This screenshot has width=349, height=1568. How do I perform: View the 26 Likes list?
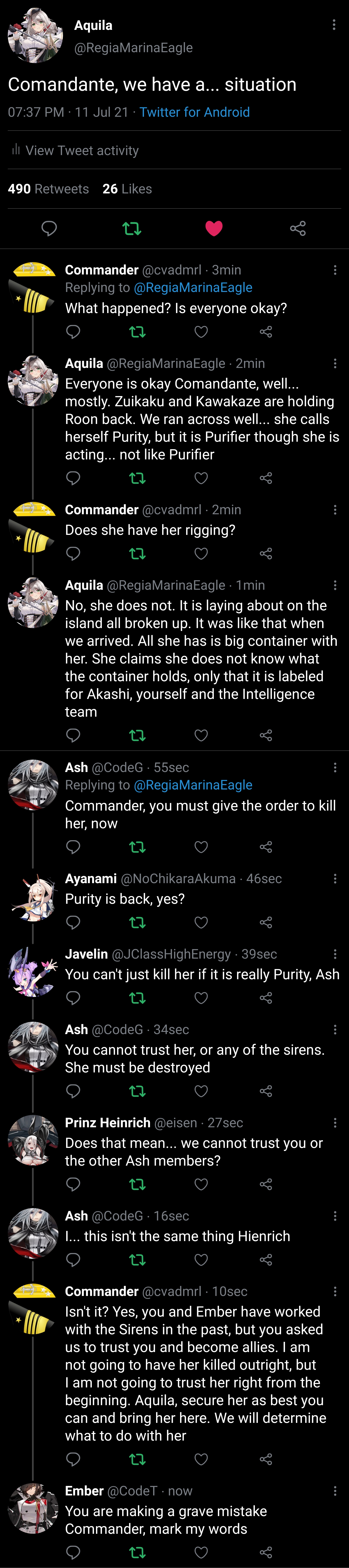click(x=127, y=189)
